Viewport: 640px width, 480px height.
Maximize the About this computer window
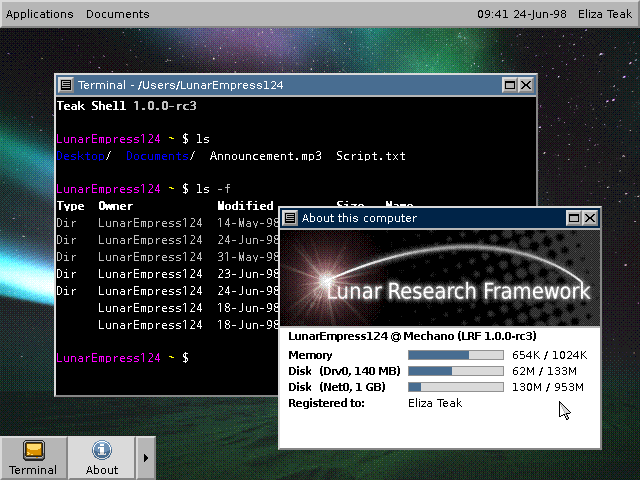click(x=574, y=218)
